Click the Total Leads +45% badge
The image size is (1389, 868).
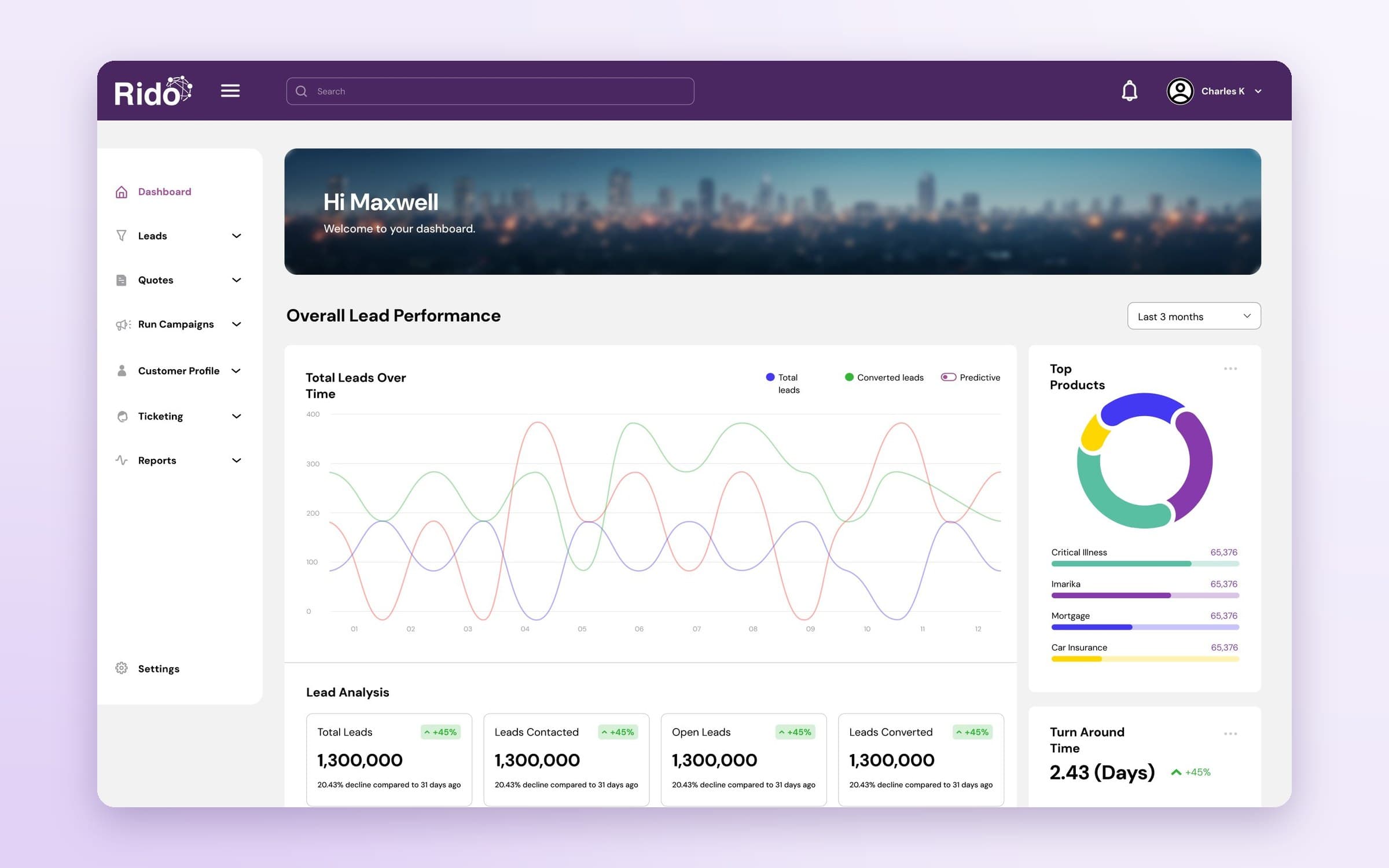point(440,732)
